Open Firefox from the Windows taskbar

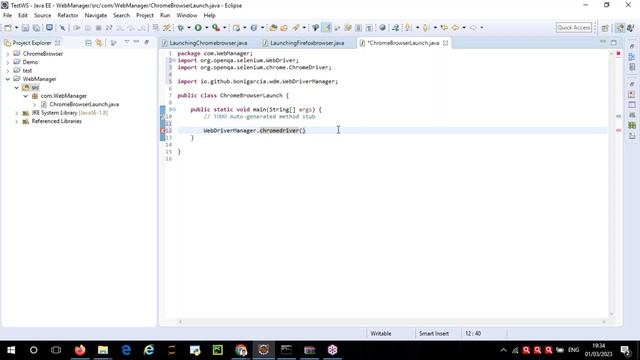(80, 350)
